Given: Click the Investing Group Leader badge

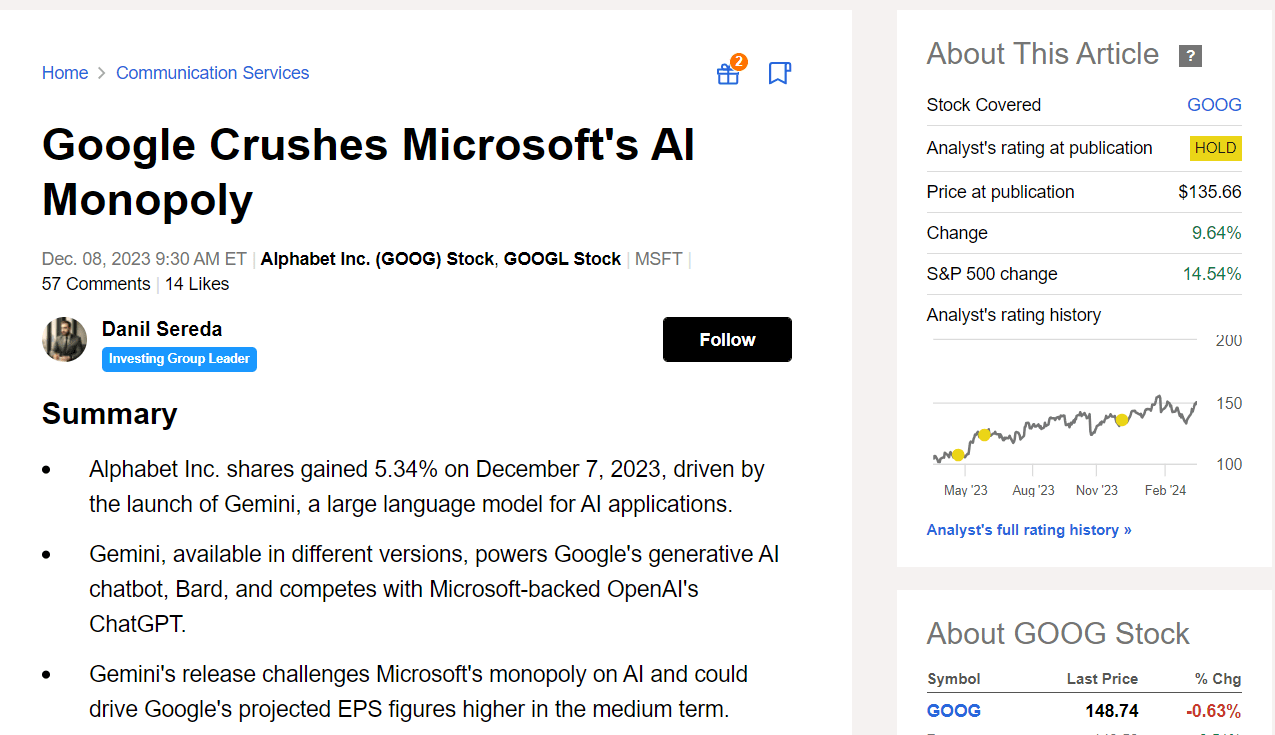Looking at the screenshot, I should click(x=179, y=359).
